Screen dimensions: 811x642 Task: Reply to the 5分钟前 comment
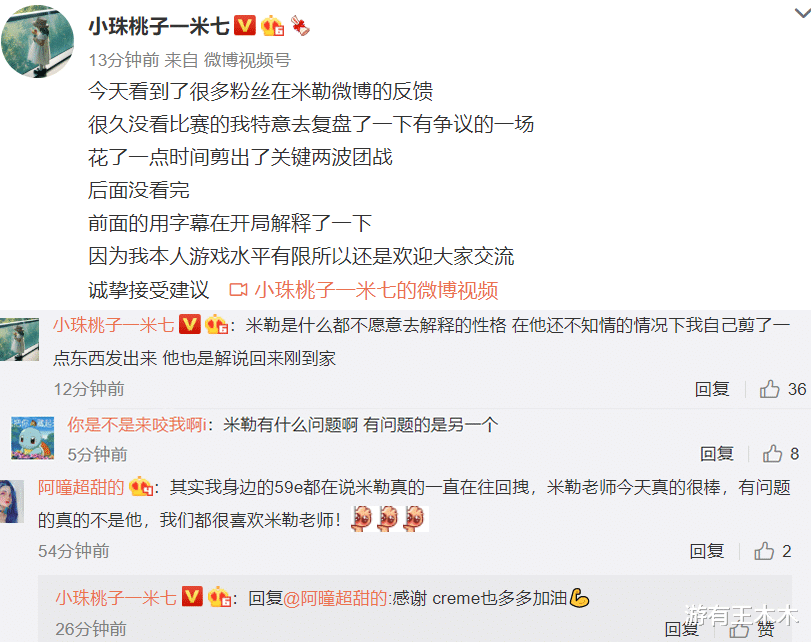click(x=717, y=454)
